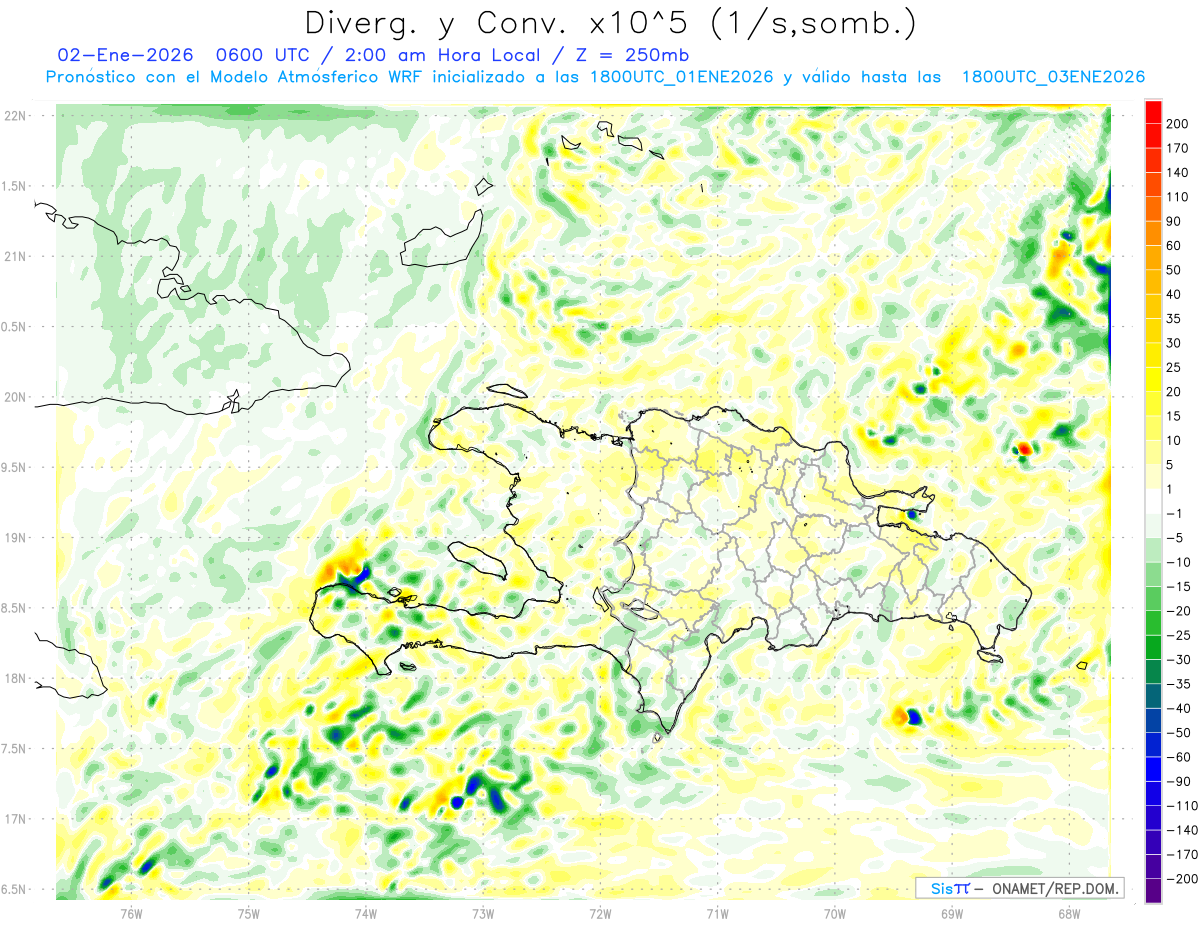Click the '73W' longitude label

tap(483, 914)
